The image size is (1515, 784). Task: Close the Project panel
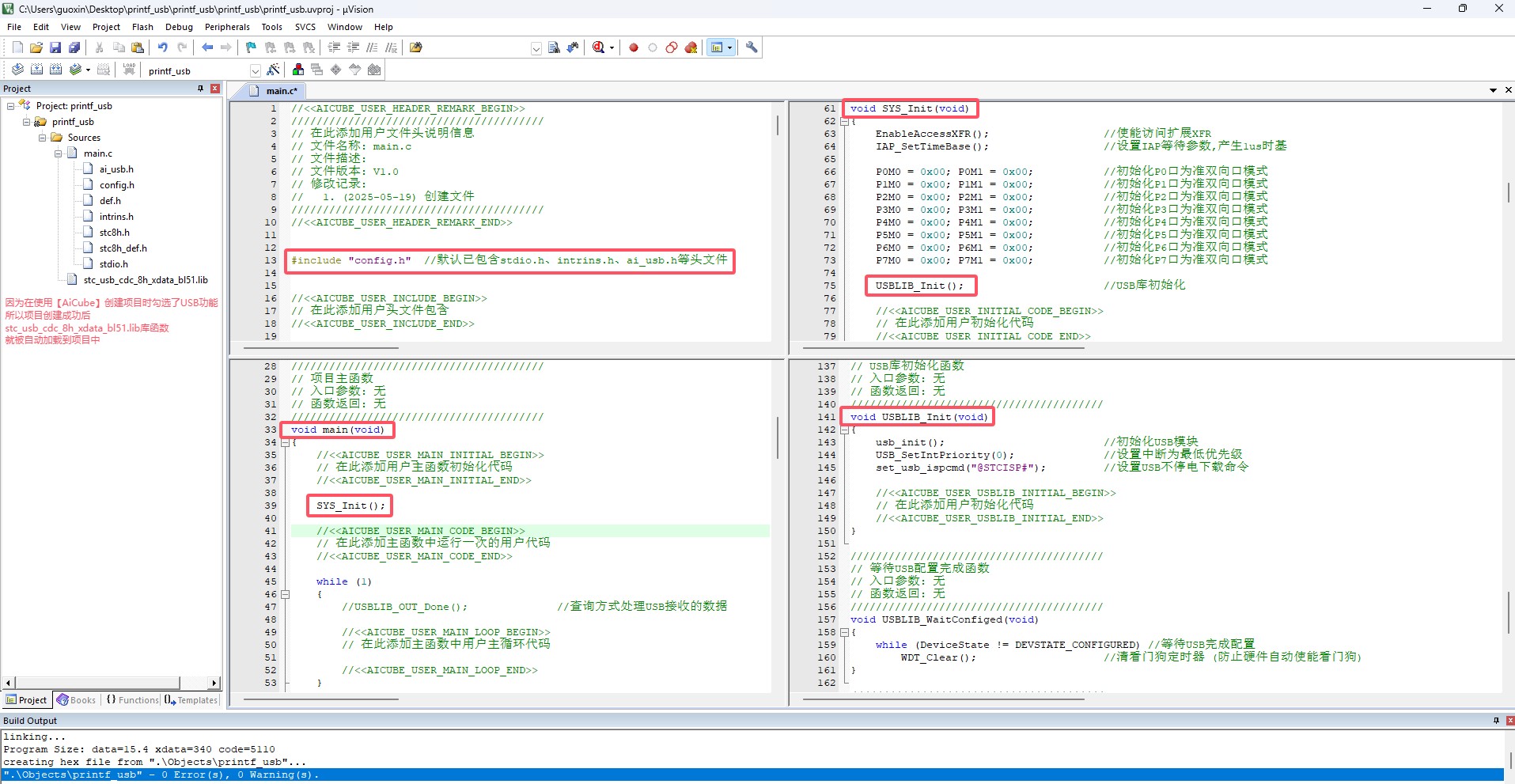[215, 89]
